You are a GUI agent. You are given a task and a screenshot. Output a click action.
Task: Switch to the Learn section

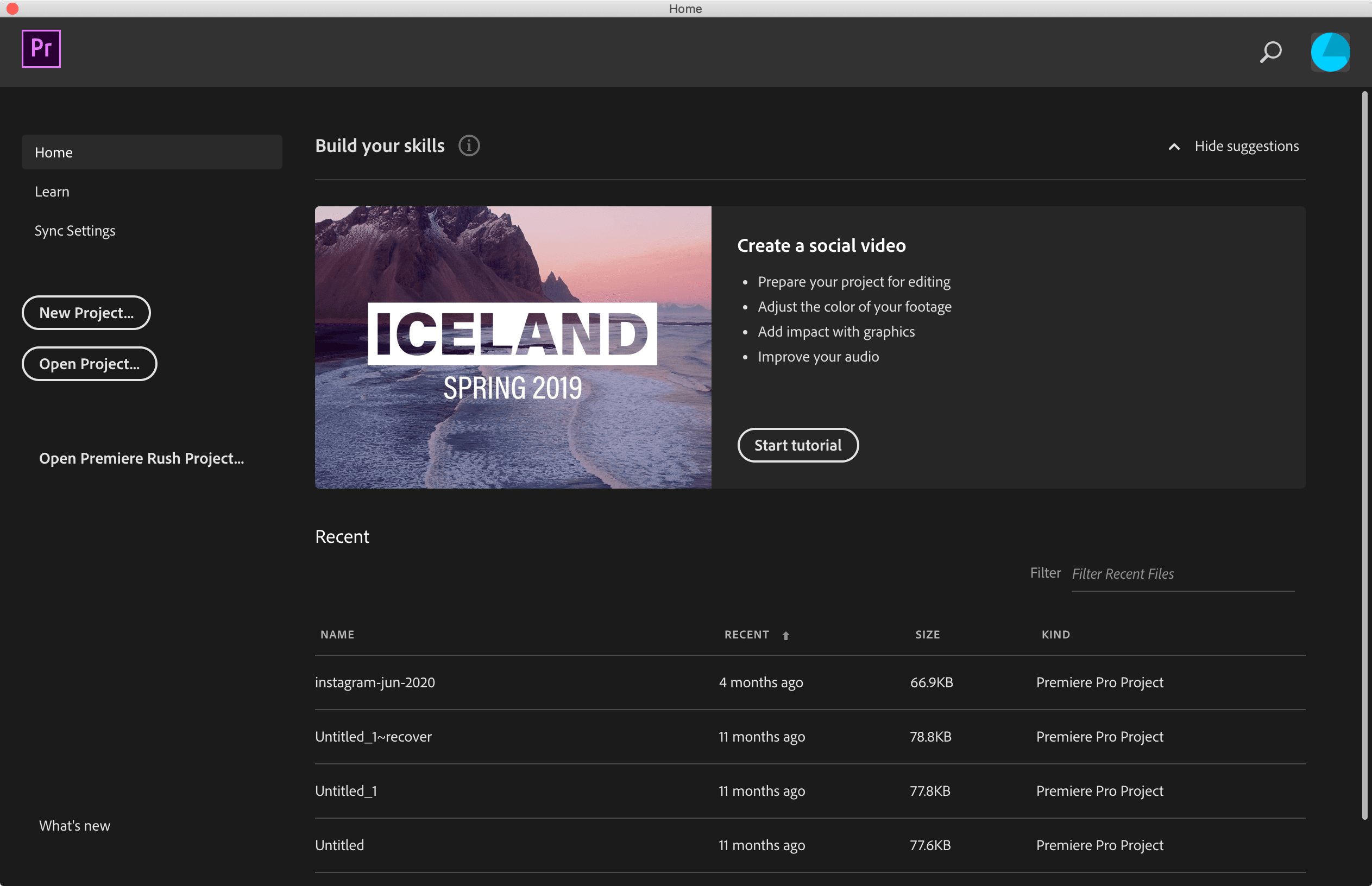point(52,192)
